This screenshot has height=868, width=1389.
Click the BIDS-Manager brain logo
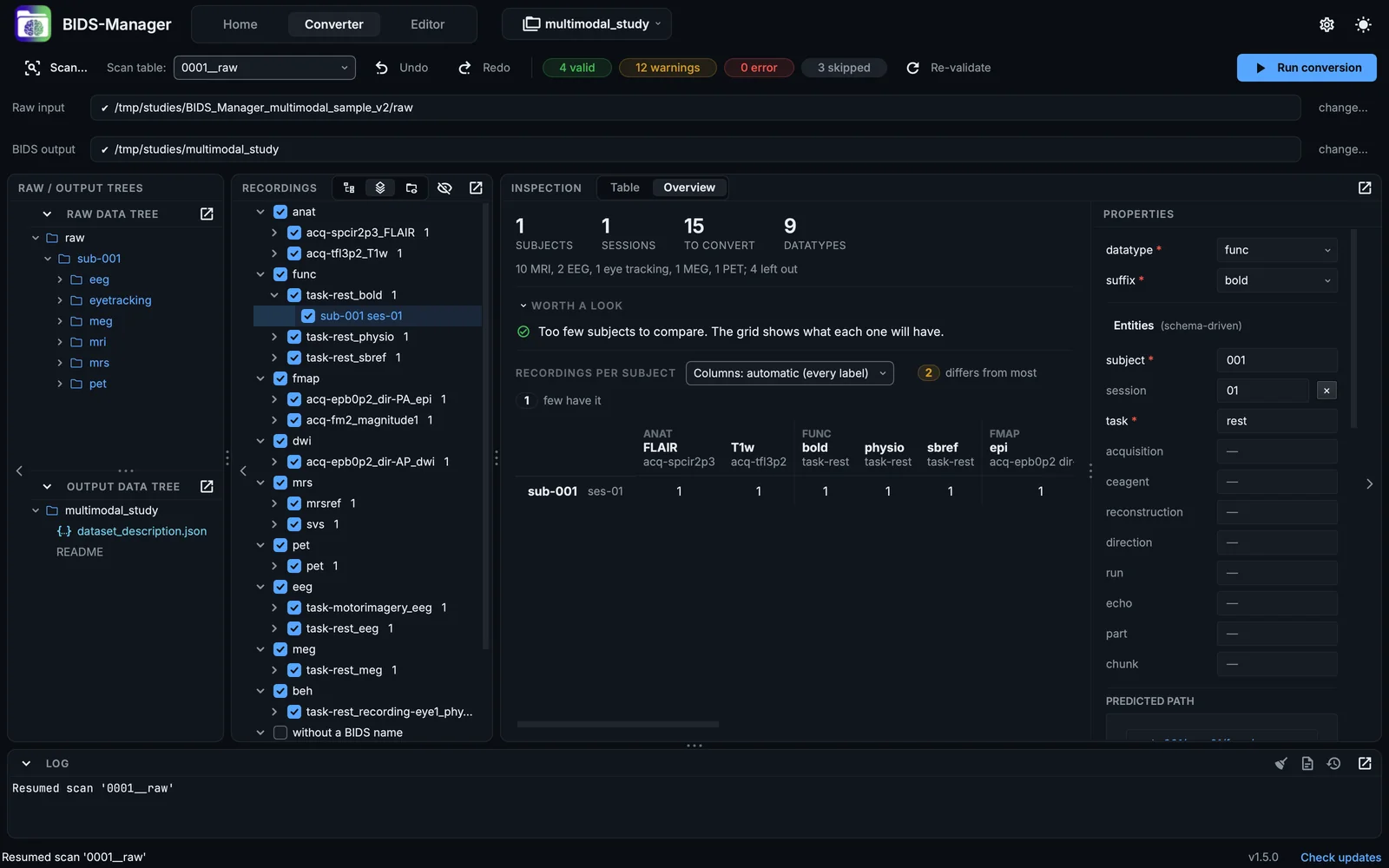point(33,24)
